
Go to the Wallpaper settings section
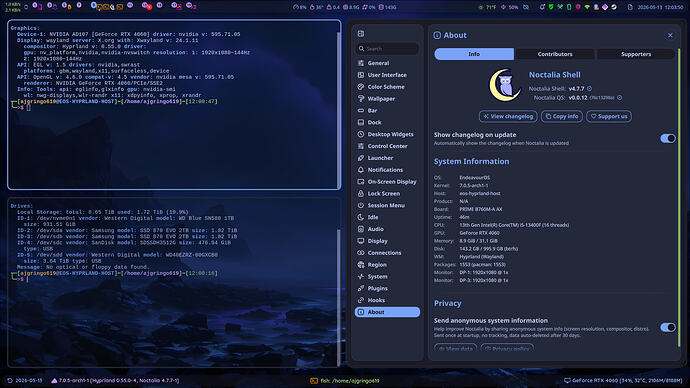(x=387, y=99)
